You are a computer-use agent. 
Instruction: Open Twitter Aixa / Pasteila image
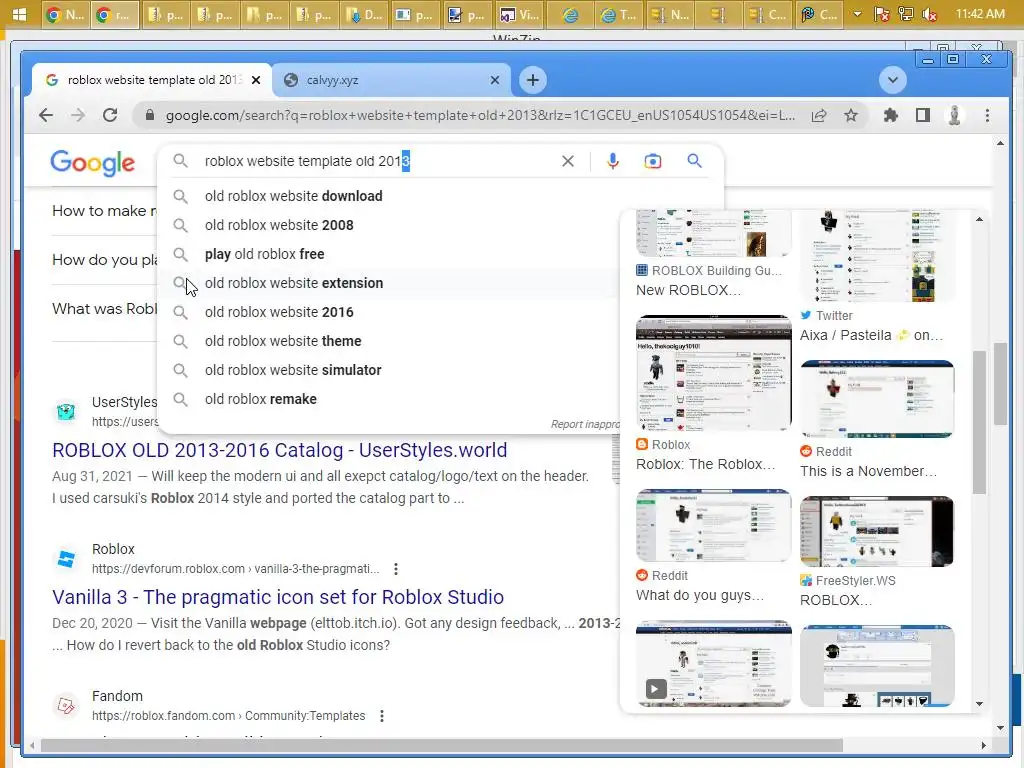point(877,256)
